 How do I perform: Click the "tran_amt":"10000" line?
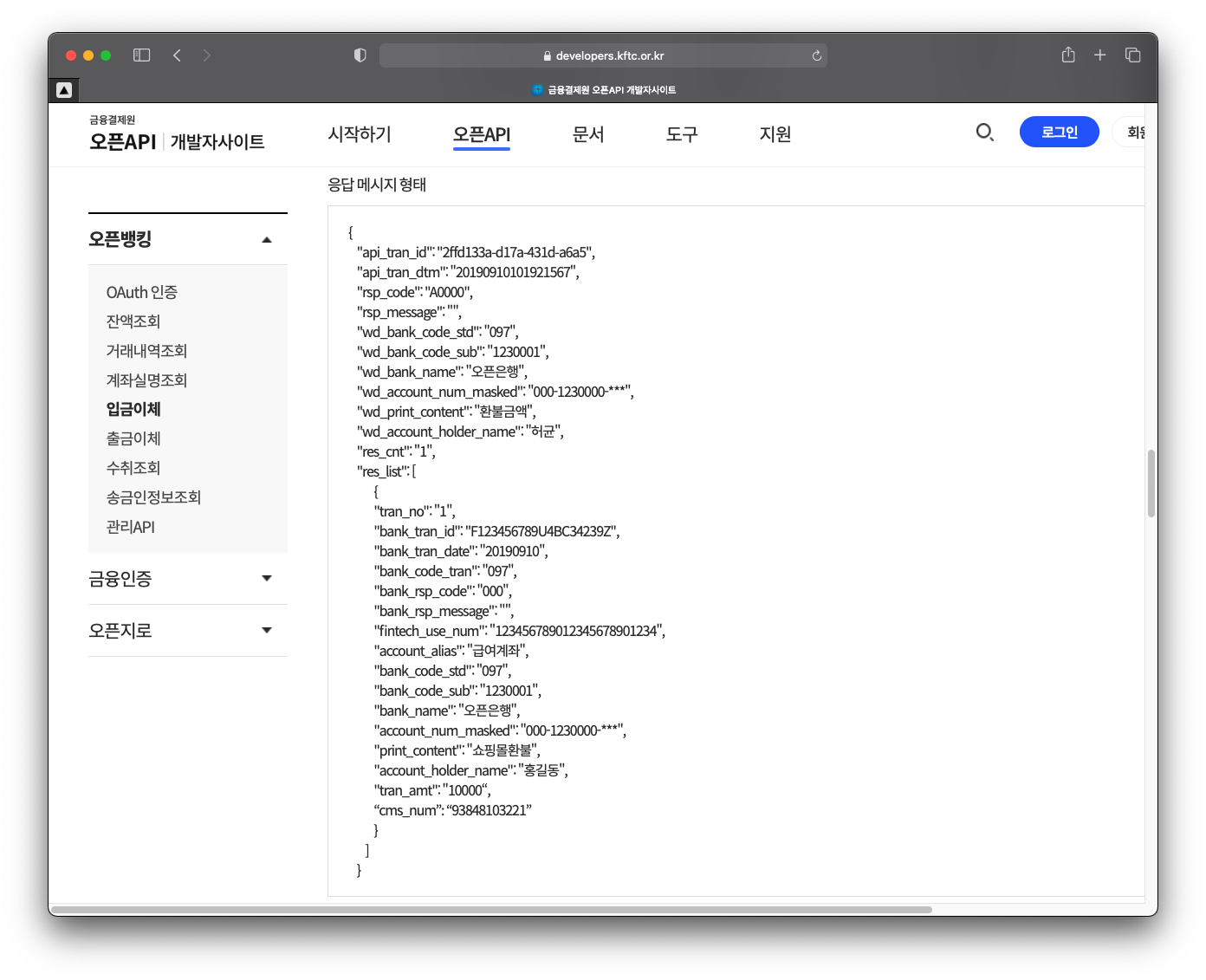pyautogui.click(x=432, y=790)
